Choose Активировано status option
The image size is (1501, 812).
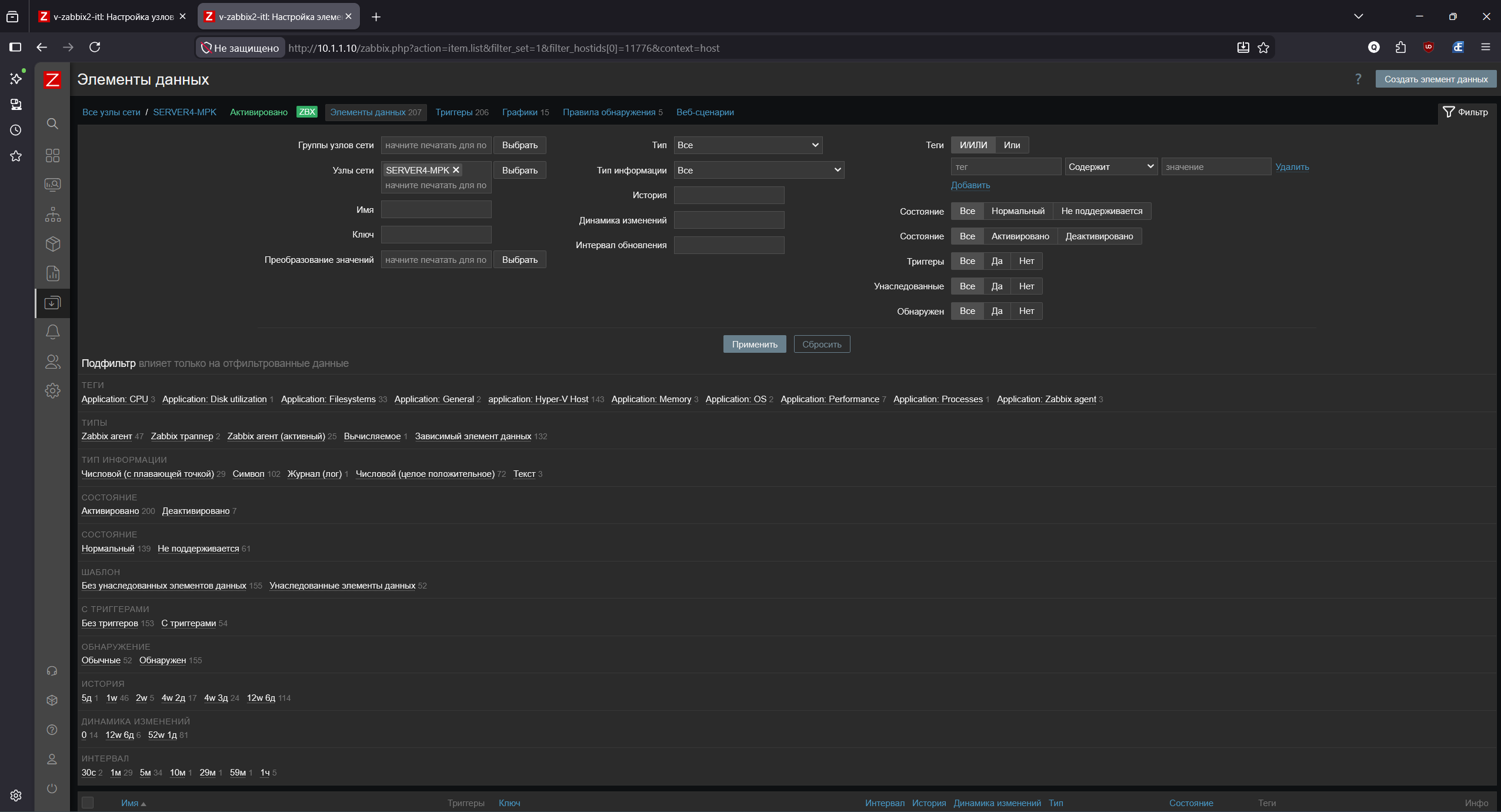click(x=1020, y=236)
